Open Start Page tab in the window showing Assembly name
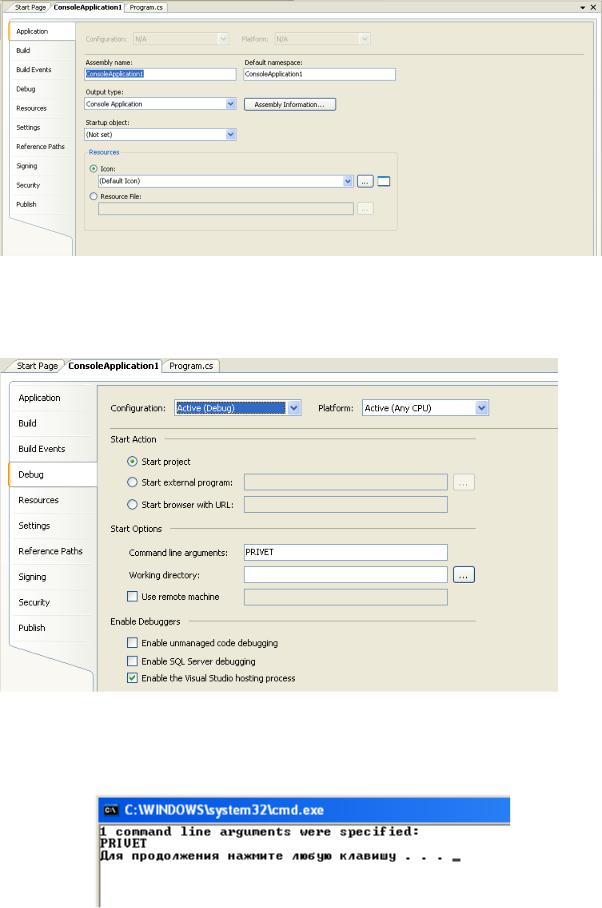Image resolution: width=602 pixels, height=908 pixels. (x=30, y=8)
